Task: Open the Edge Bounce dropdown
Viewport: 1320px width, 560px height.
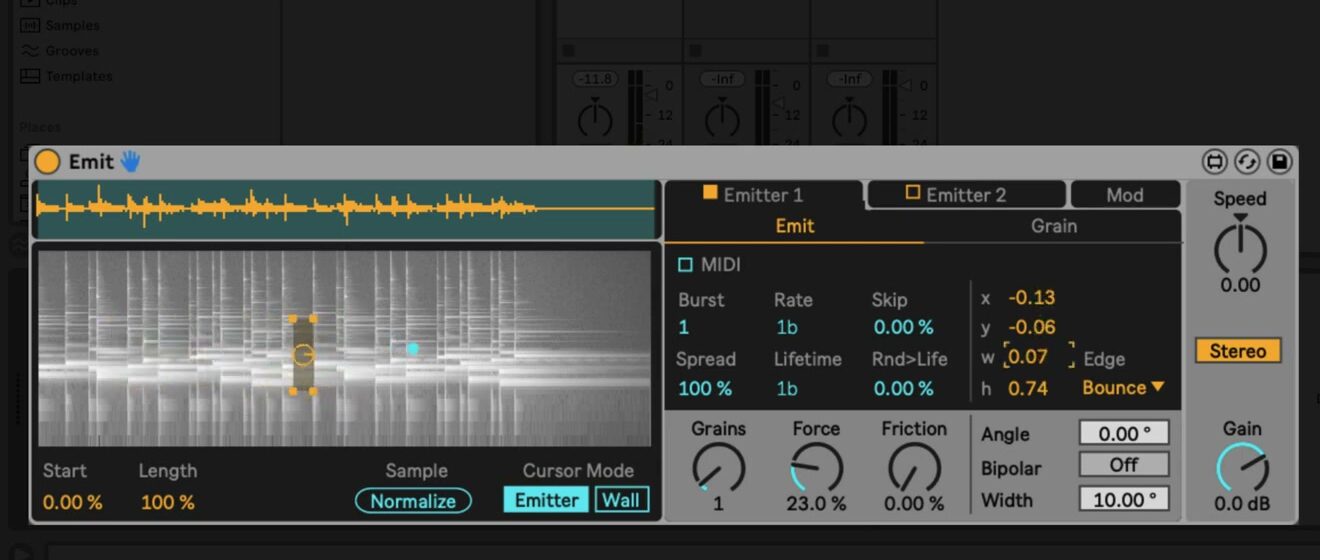Action: click(1123, 388)
